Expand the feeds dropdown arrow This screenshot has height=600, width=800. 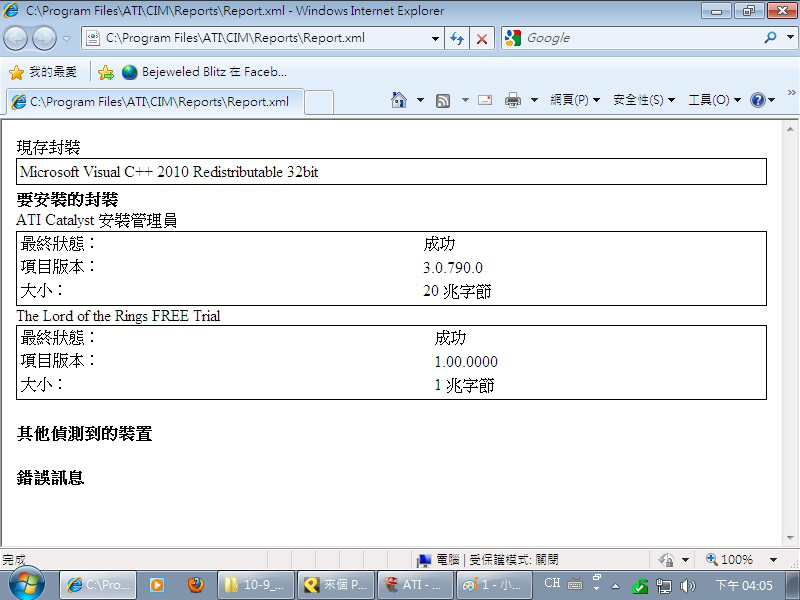point(465,100)
